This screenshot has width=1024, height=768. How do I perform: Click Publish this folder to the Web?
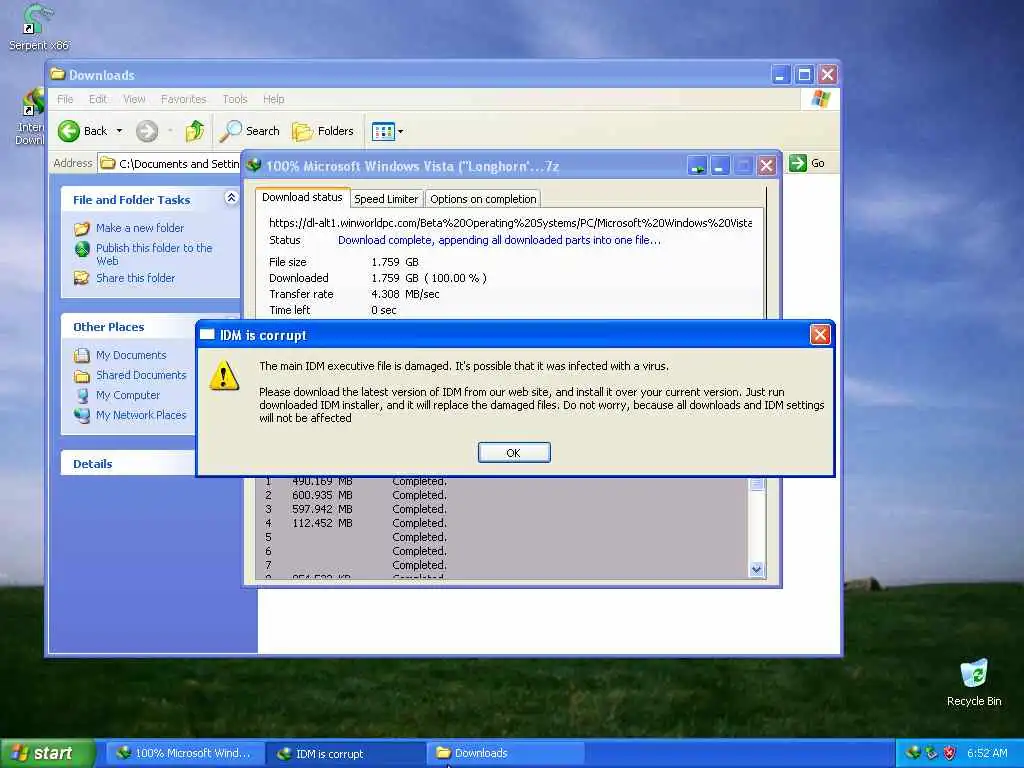[154, 254]
